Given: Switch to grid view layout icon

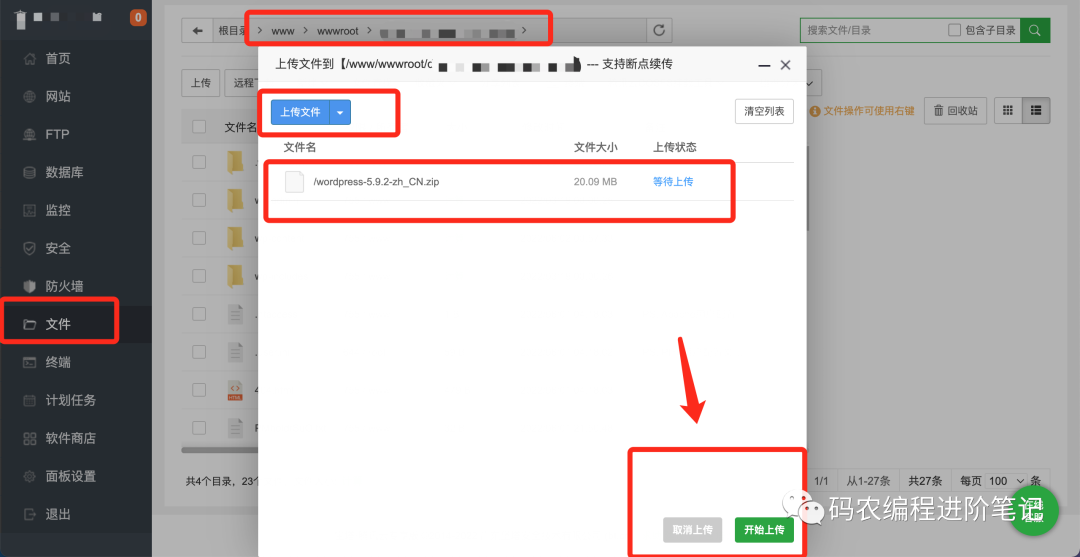Looking at the screenshot, I should click(x=1008, y=110).
